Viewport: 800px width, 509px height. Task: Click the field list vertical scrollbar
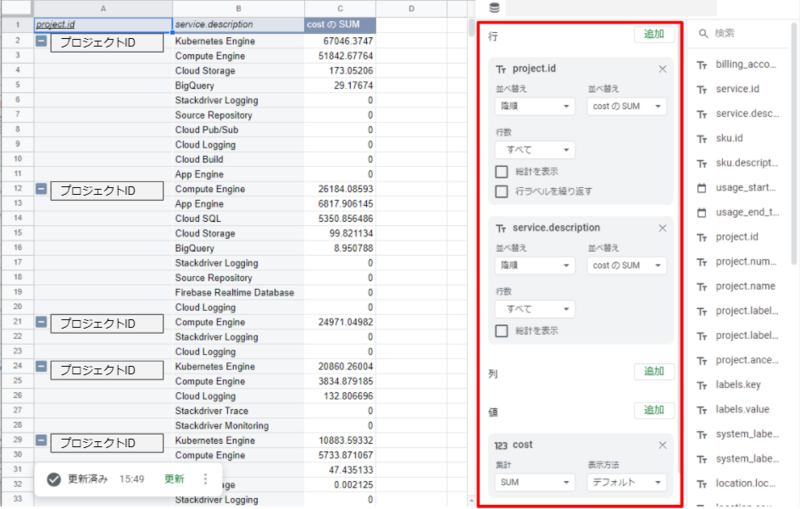[794, 143]
